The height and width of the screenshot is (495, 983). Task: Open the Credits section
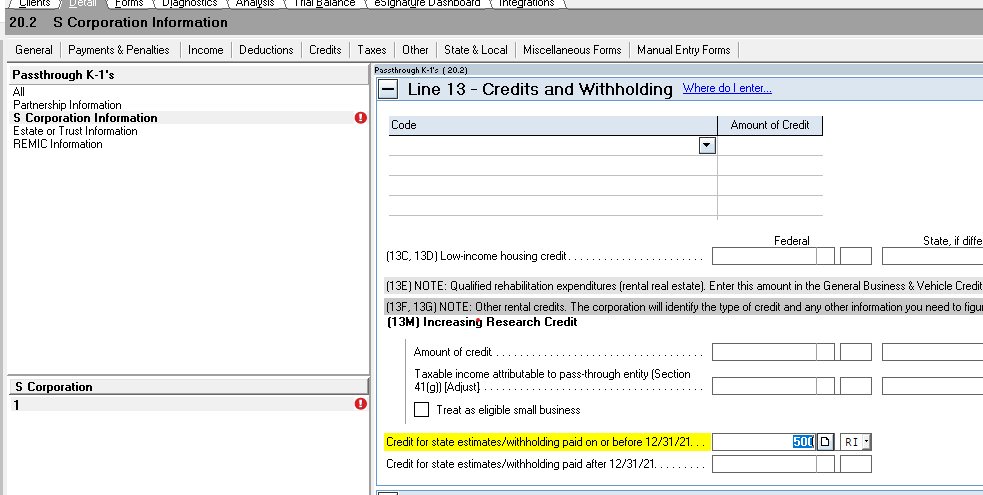[325, 50]
